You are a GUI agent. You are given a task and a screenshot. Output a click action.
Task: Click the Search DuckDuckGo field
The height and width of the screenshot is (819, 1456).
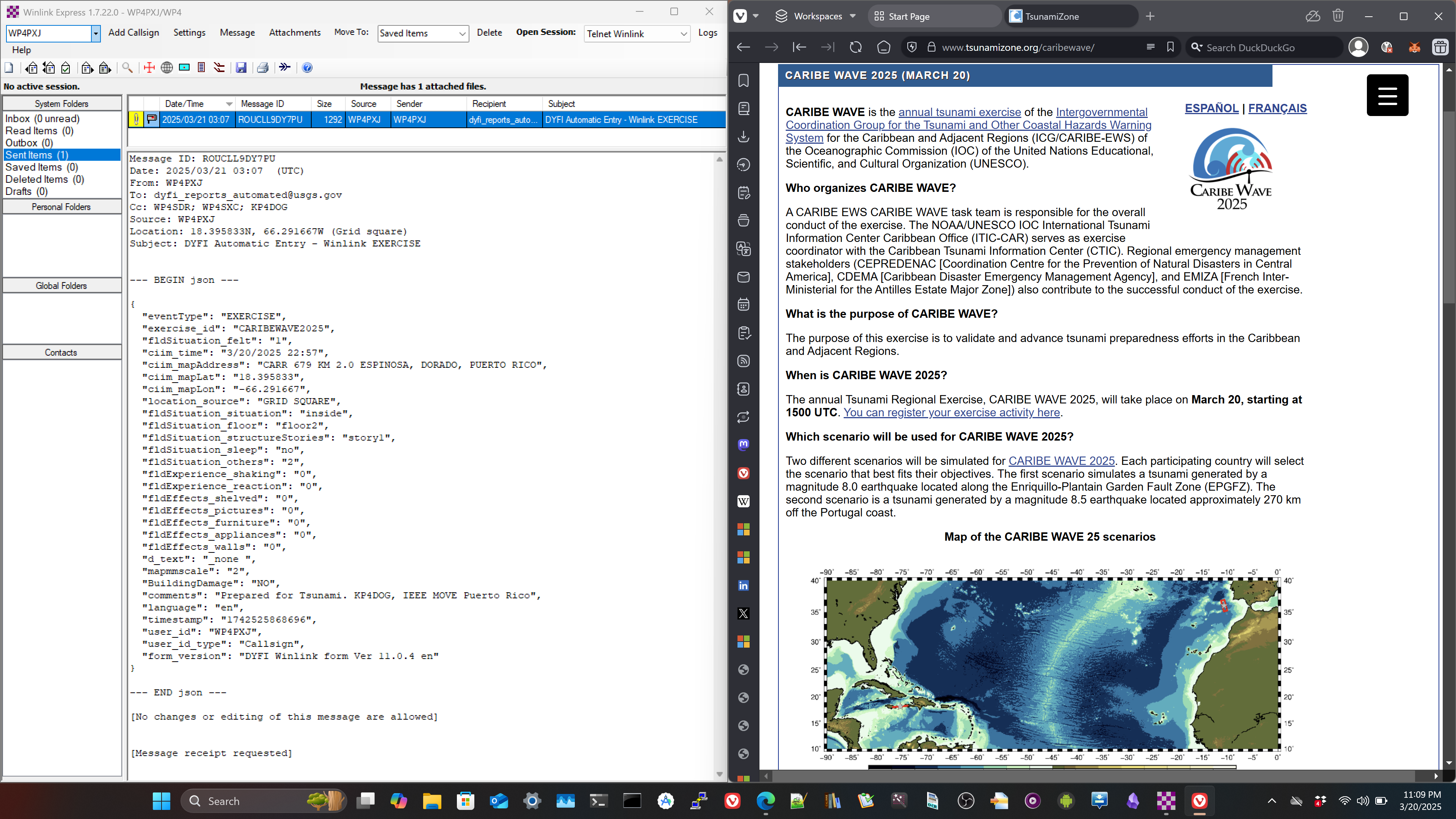(1265, 47)
